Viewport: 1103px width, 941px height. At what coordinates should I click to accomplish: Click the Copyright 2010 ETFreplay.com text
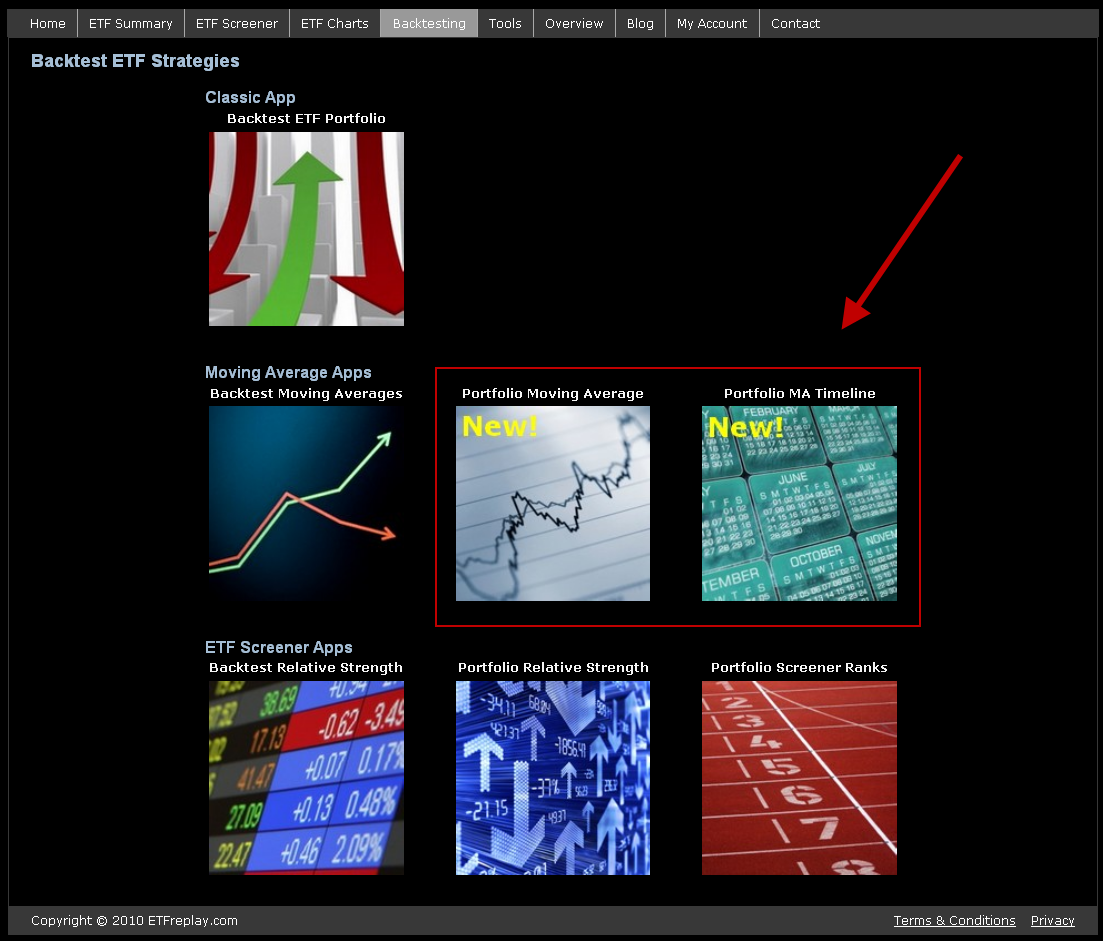click(134, 921)
